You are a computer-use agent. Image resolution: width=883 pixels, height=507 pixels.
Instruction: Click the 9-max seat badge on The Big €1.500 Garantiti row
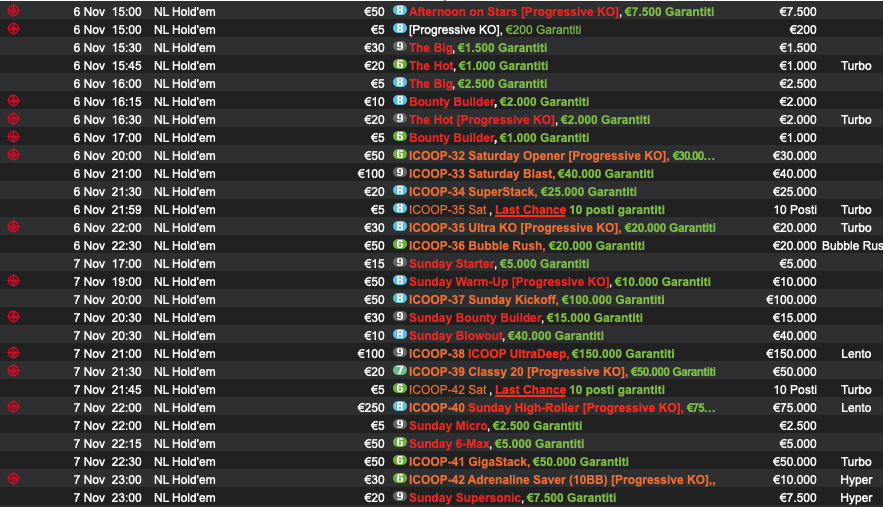click(400, 47)
